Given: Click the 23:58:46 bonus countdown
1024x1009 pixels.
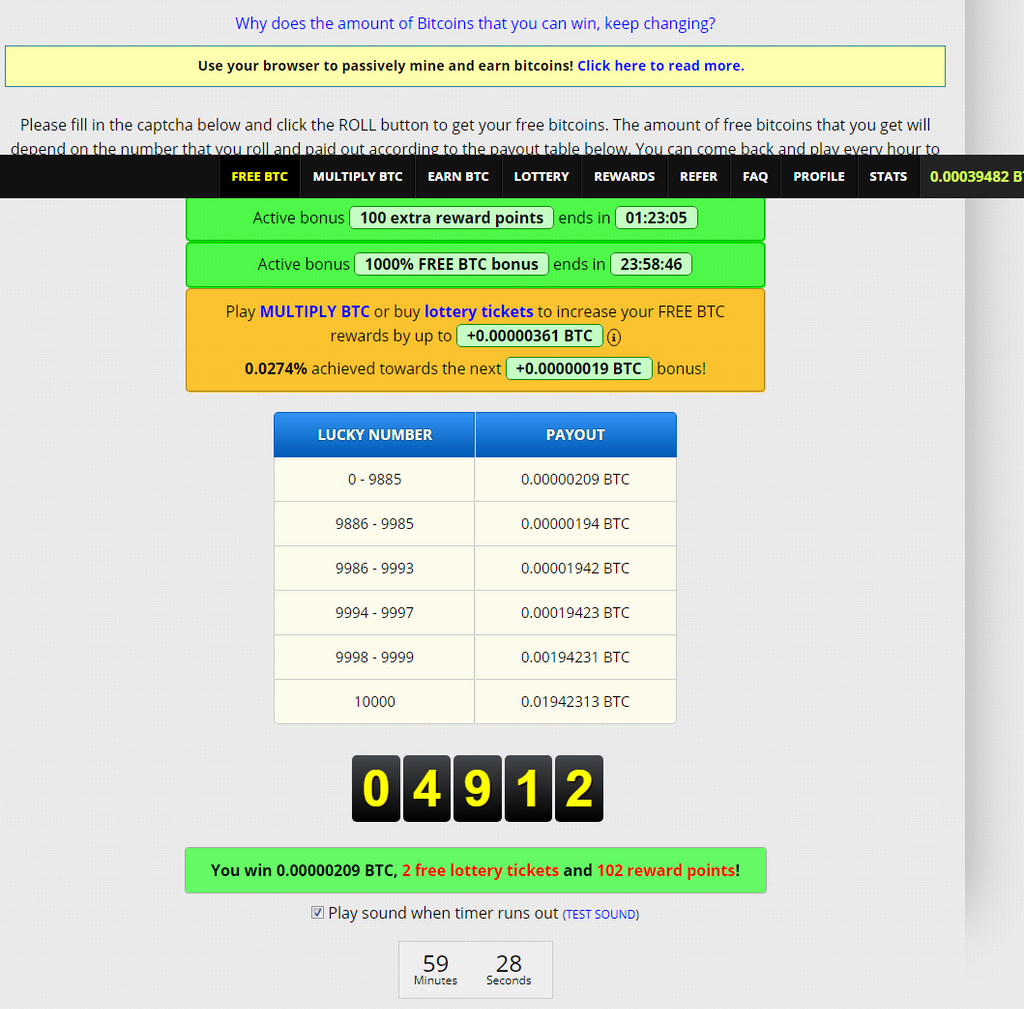Looking at the screenshot, I should [x=651, y=264].
